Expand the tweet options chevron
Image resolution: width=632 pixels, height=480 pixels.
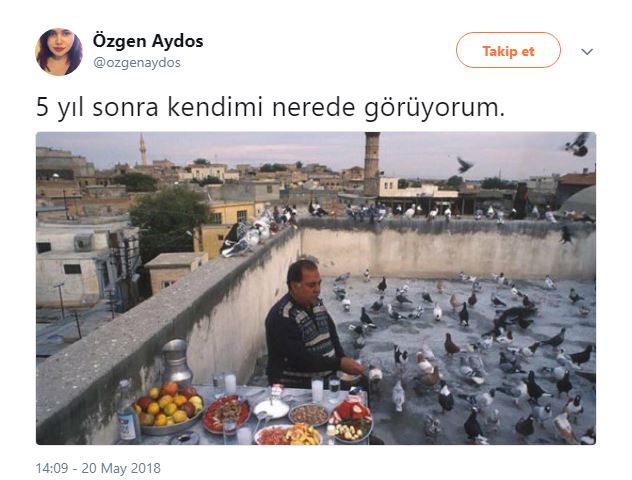(587, 52)
